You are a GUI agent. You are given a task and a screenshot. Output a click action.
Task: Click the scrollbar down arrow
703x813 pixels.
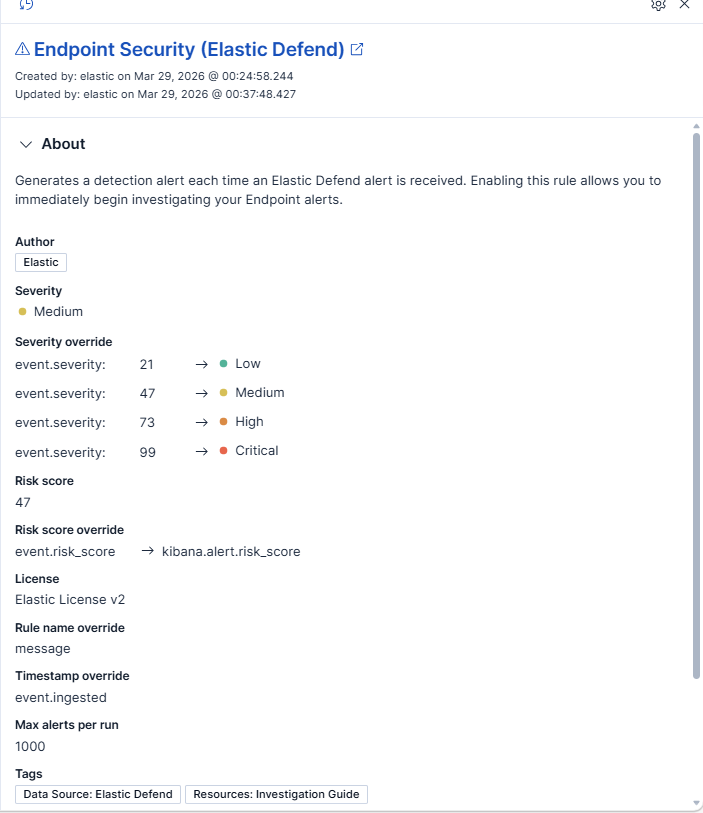696,803
